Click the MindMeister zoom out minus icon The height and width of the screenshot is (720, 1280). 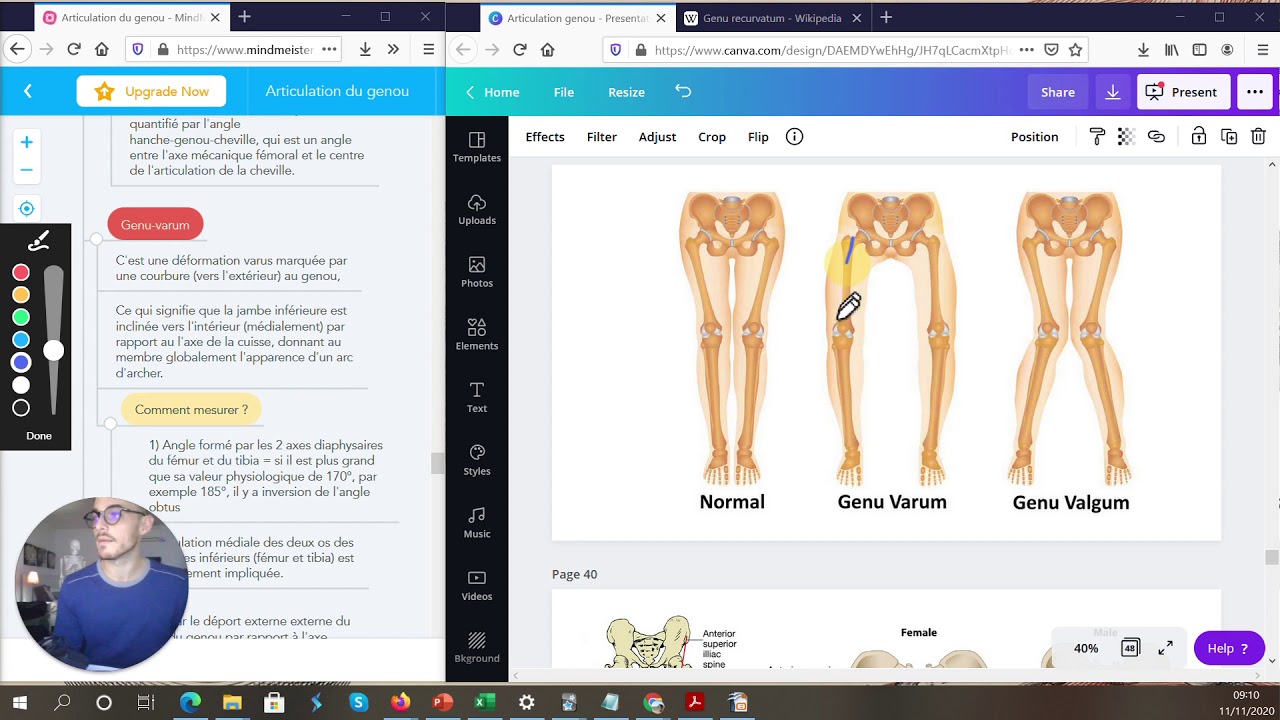(x=27, y=170)
